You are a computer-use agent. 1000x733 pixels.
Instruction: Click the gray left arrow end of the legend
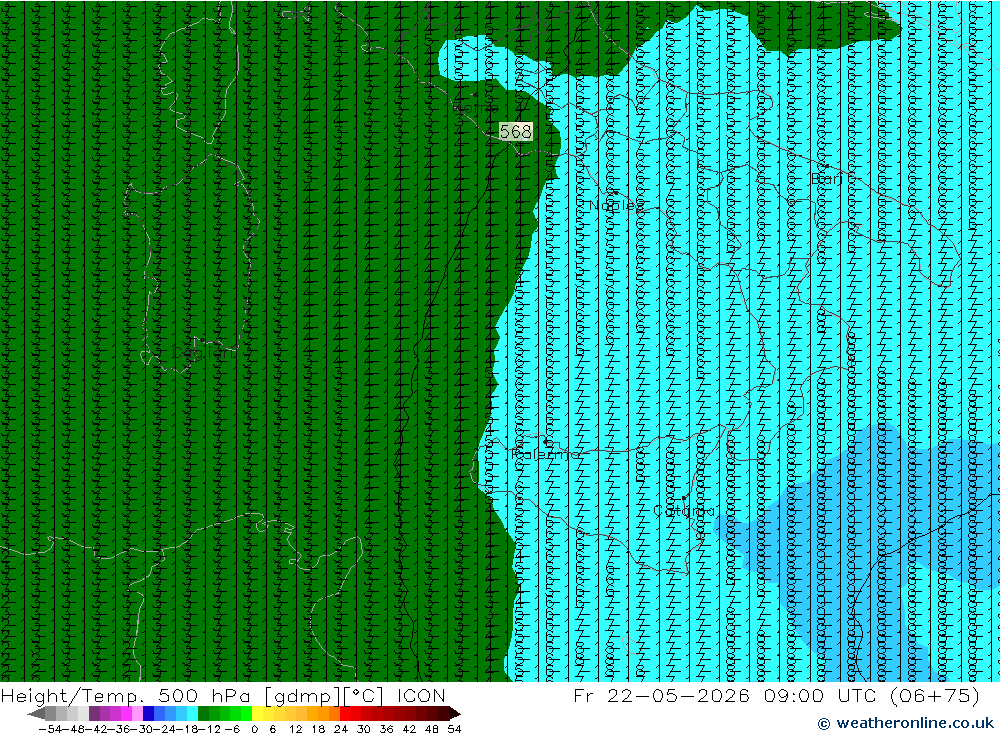coord(36,713)
